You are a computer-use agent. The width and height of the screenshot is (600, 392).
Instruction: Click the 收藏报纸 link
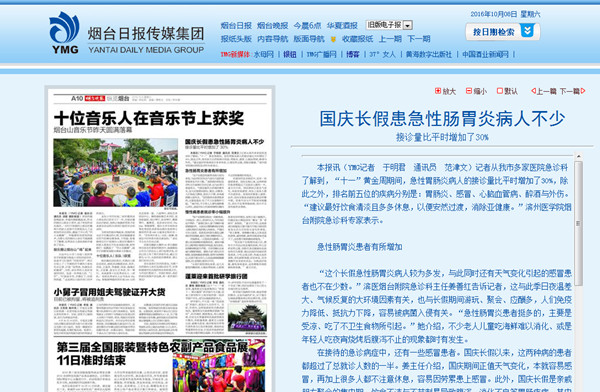coord(357,39)
